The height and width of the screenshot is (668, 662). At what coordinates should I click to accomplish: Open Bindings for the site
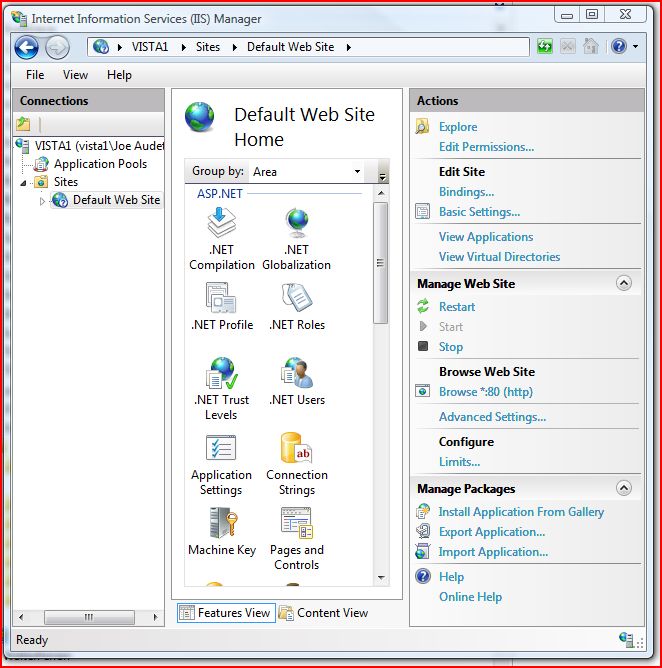pos(466,192)
